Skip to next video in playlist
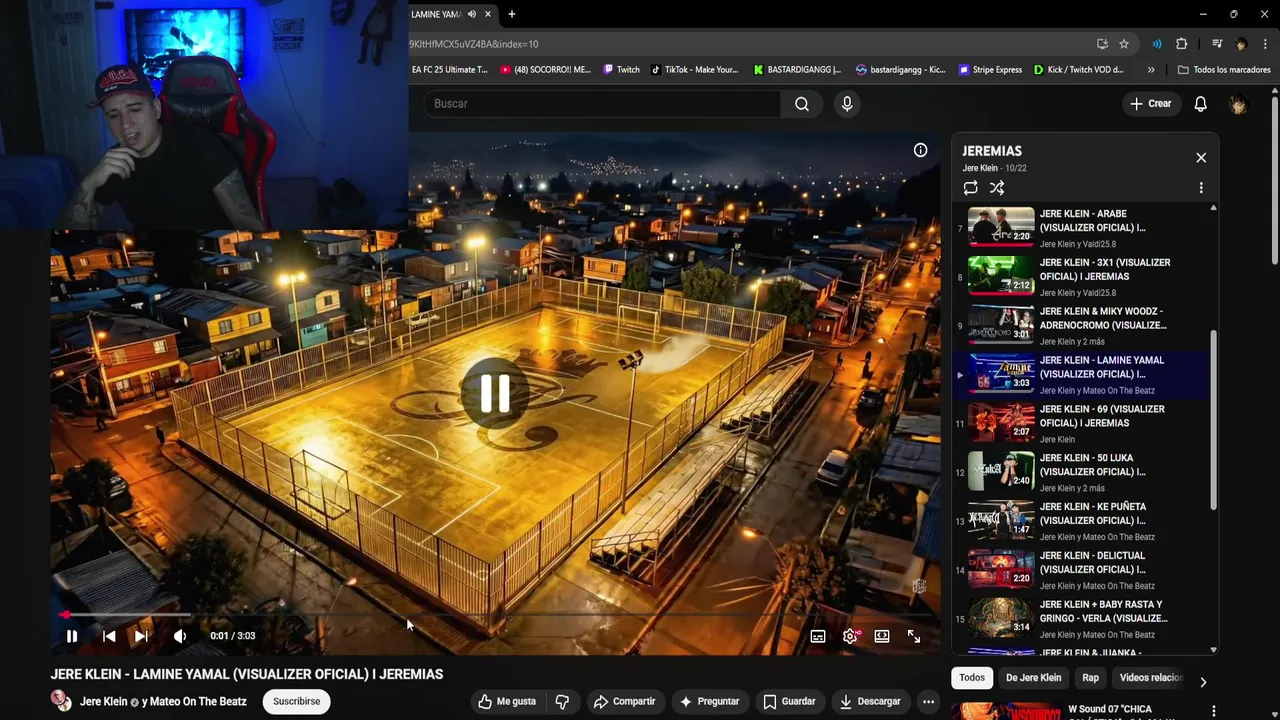The width and height of the screenshot is (1280, 720). 141,636
